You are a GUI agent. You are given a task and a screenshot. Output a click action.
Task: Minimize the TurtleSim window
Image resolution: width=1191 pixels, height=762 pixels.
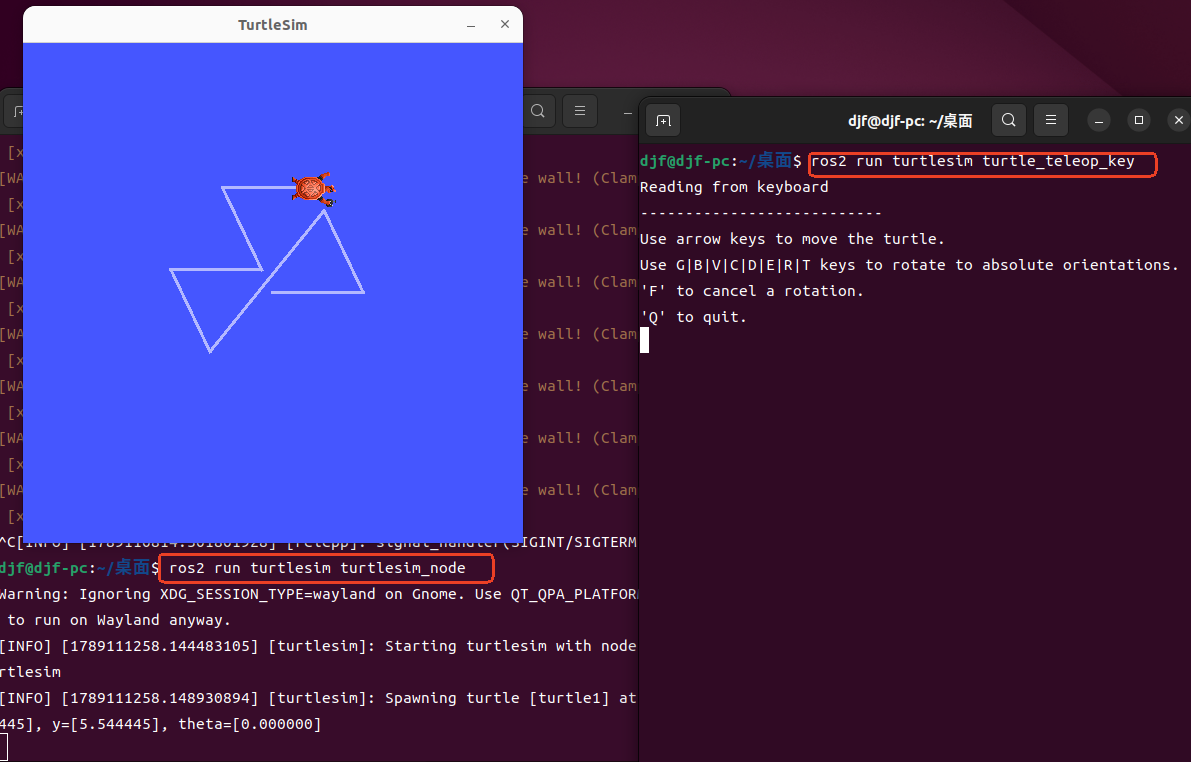click(471, 25)
